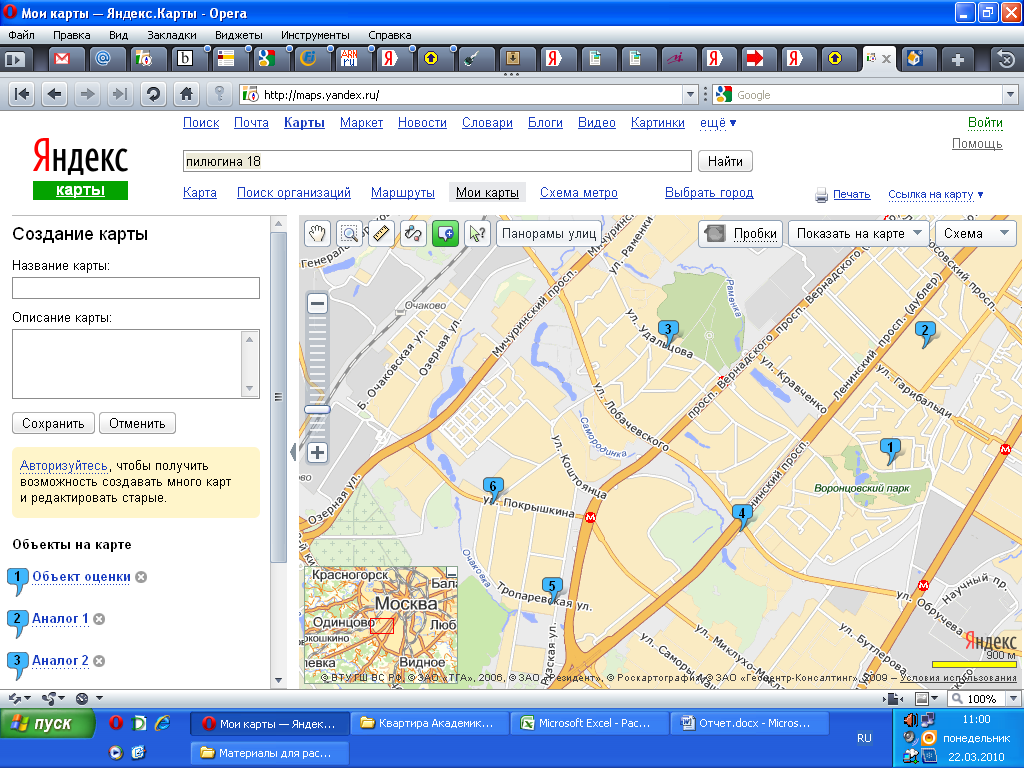This screenshot has width=1024, height=768.
Task: Open the Закладки menu
Action: point(172,35)
